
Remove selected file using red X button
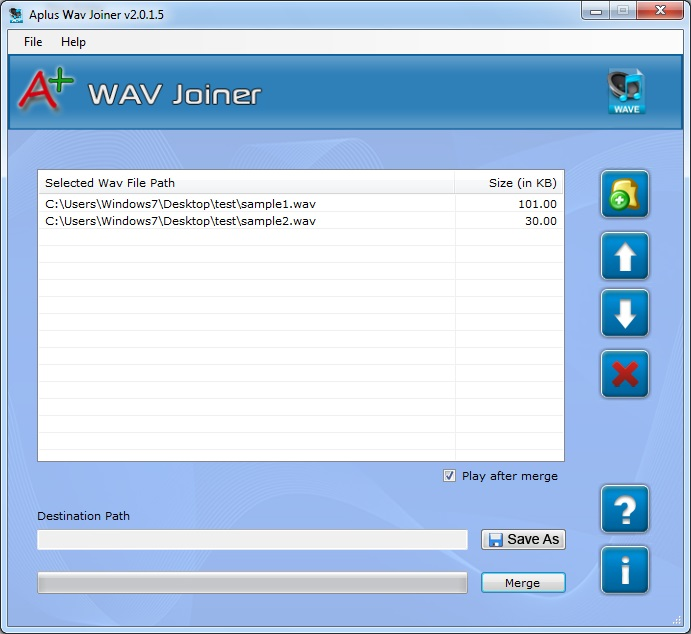coord(624,374)
